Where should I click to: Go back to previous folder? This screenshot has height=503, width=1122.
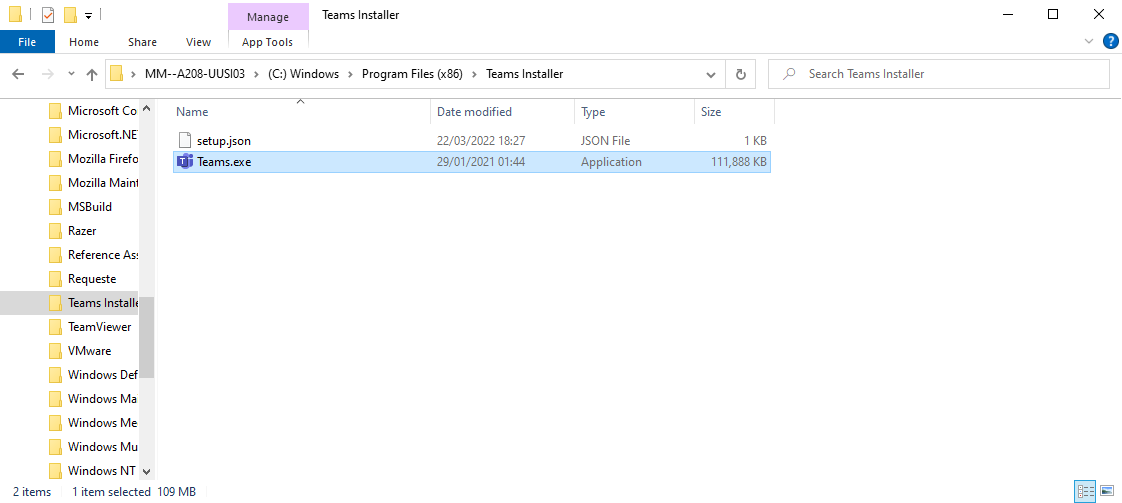19,74
